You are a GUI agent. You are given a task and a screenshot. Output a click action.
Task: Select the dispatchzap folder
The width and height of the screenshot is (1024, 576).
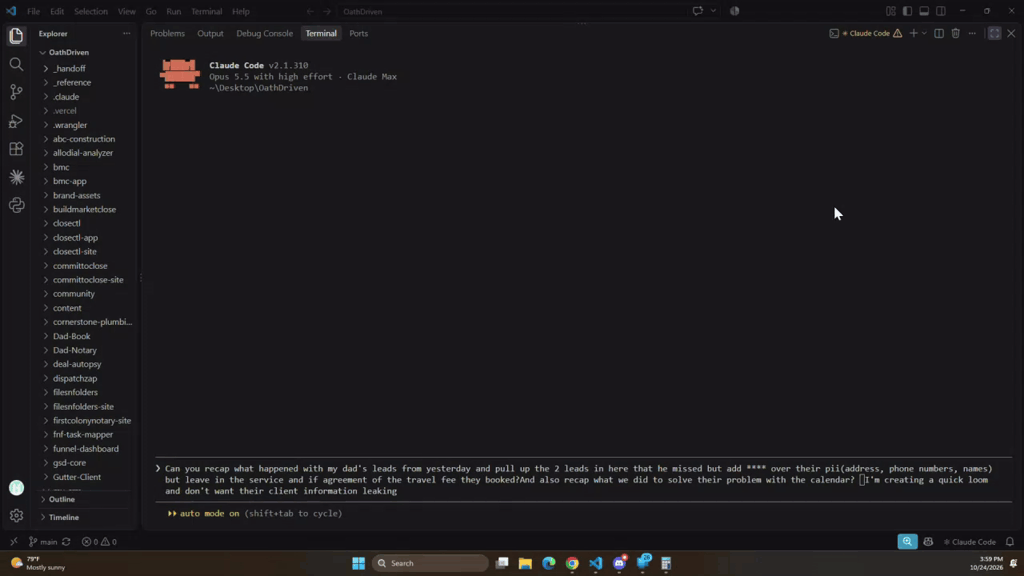[x=75, y=378]
